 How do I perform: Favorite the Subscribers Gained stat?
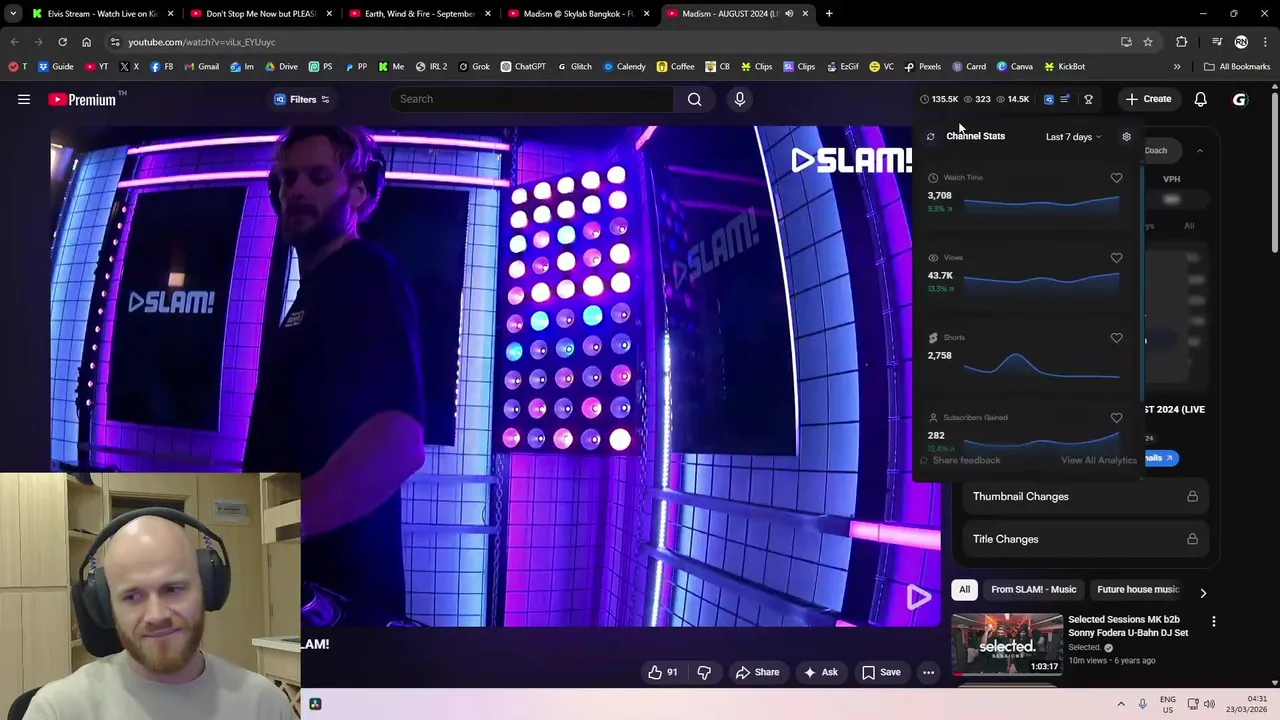pos(1116,418)
